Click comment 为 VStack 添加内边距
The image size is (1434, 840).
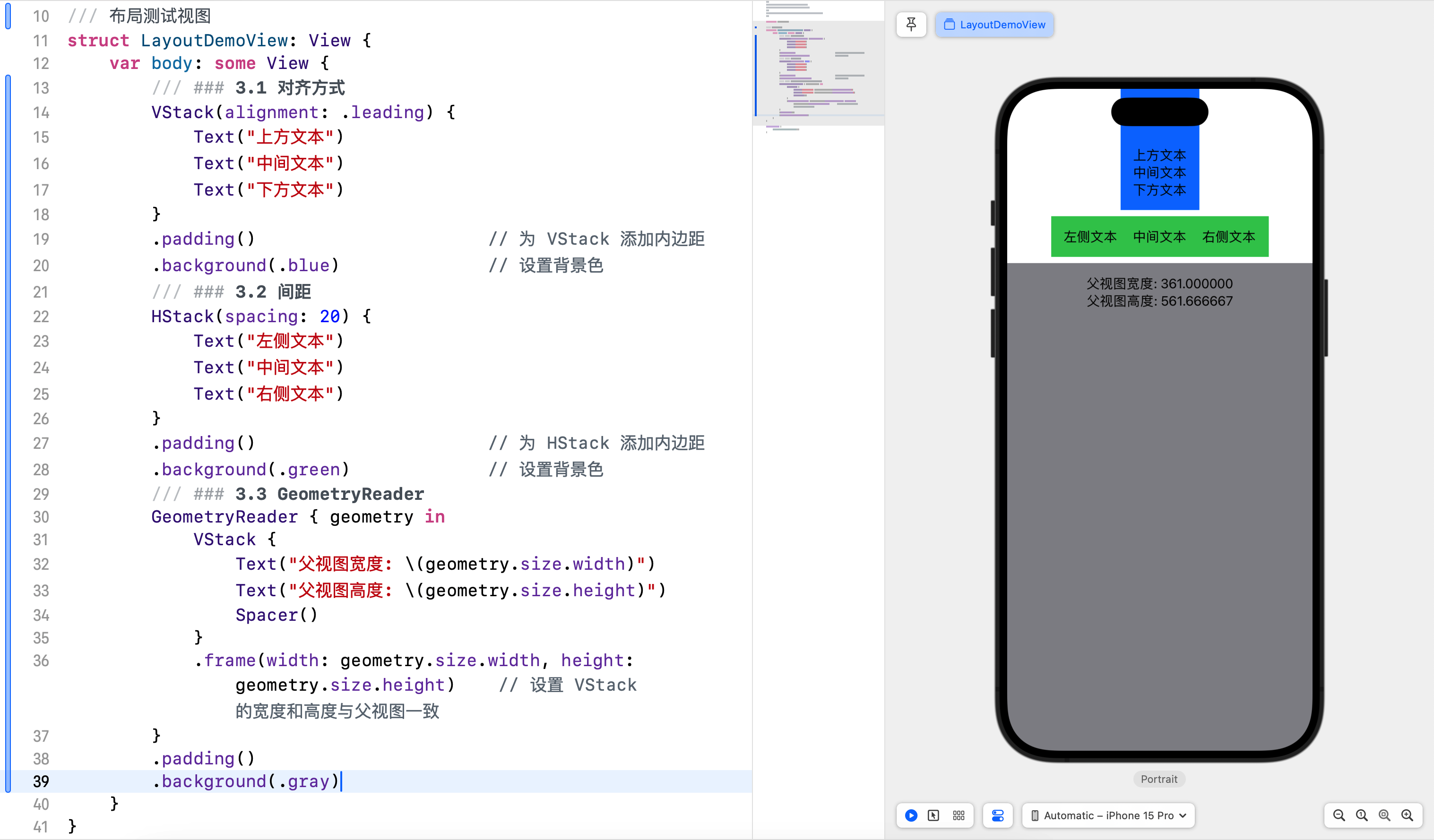(x=597, y=239)
